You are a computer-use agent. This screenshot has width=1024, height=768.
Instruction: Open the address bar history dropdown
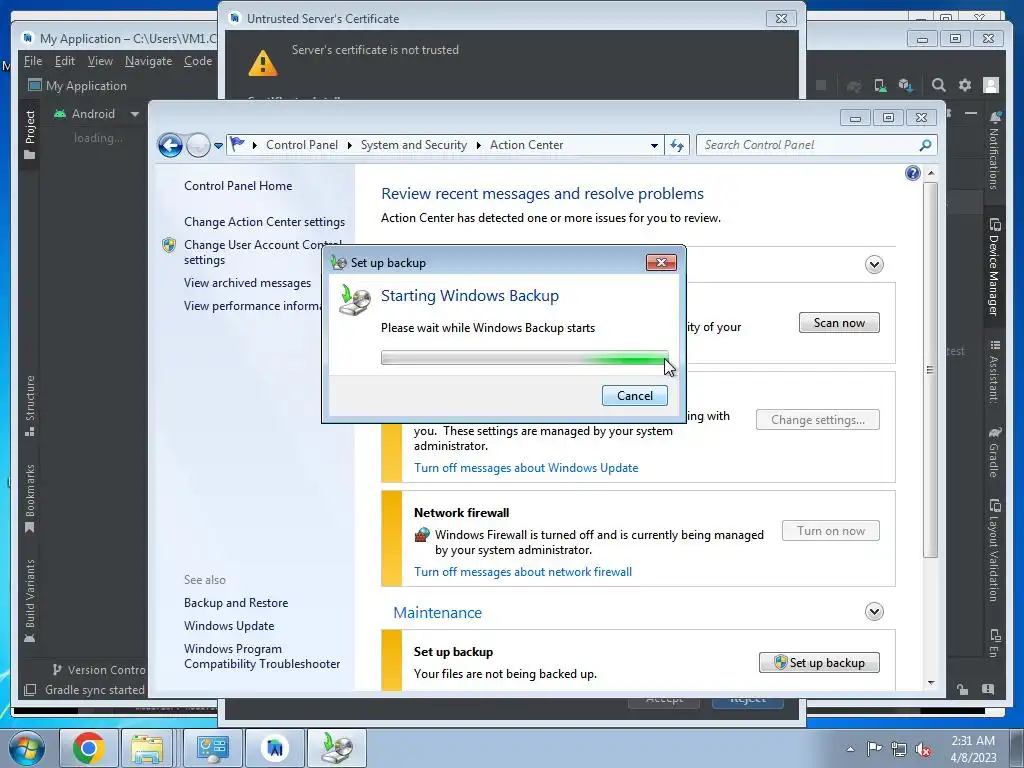654,146
